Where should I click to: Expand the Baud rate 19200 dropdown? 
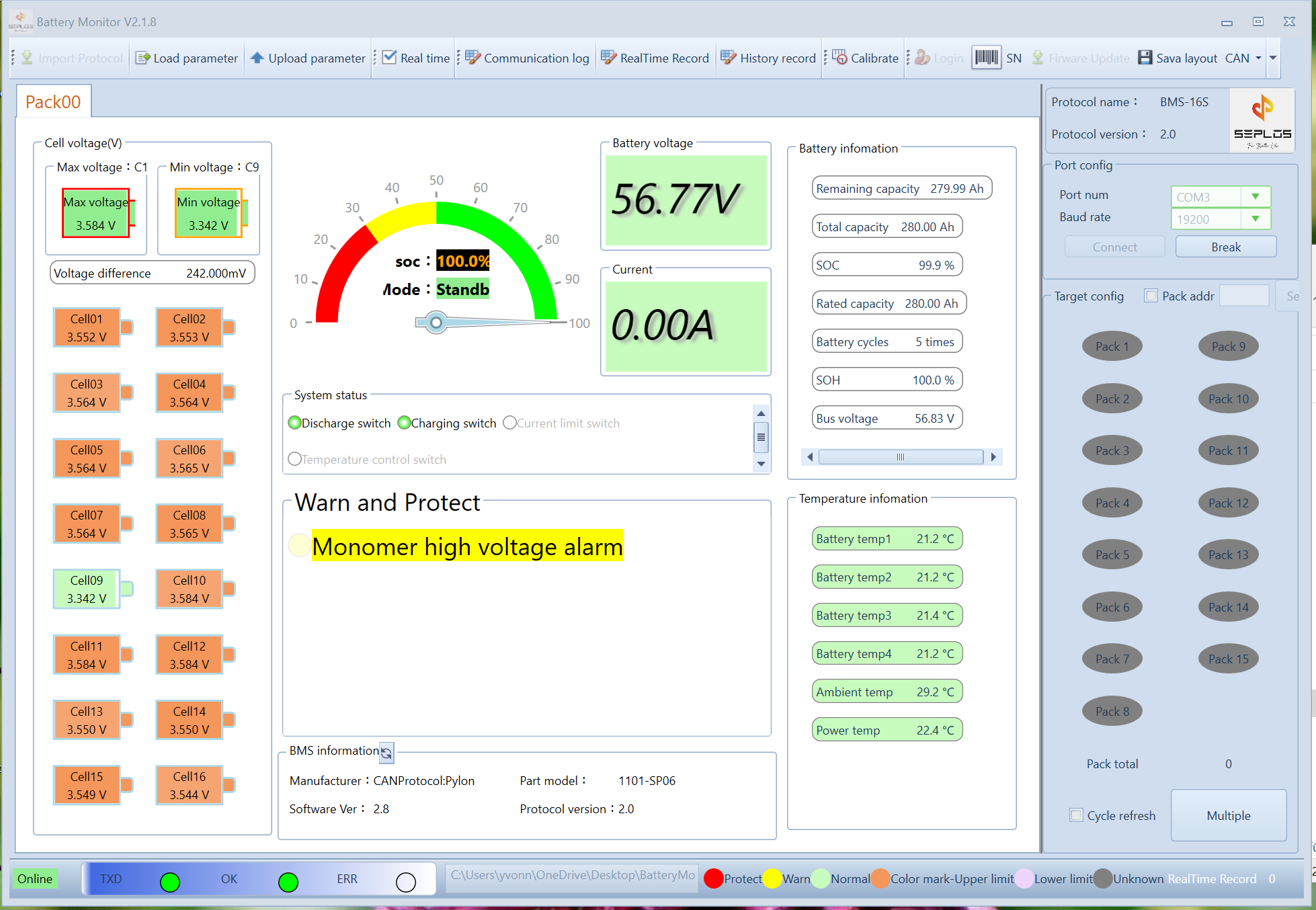[1256, 219]
